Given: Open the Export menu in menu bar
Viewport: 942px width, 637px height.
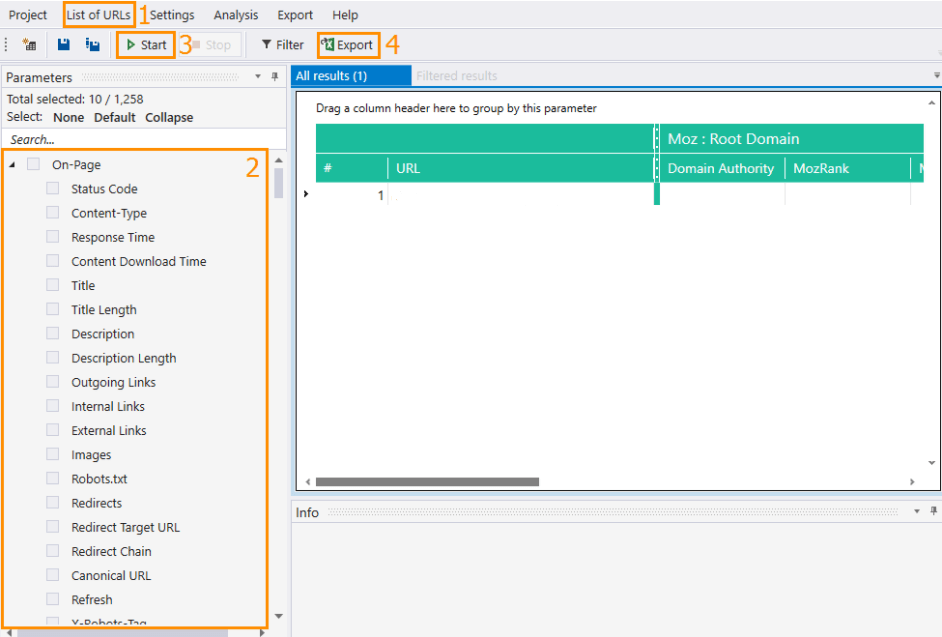Looking at the screenshot, I should [x=294, y=15].
